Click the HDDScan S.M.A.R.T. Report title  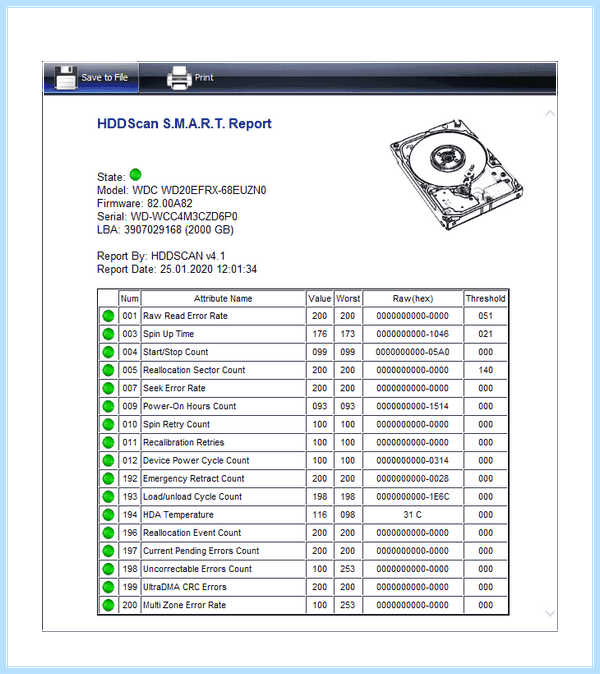tap(184, 124)
